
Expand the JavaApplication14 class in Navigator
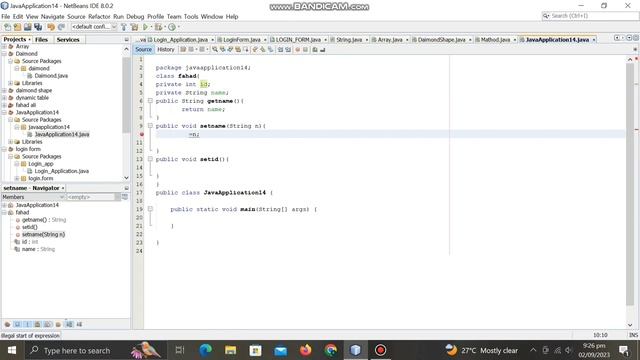point(4,205)
